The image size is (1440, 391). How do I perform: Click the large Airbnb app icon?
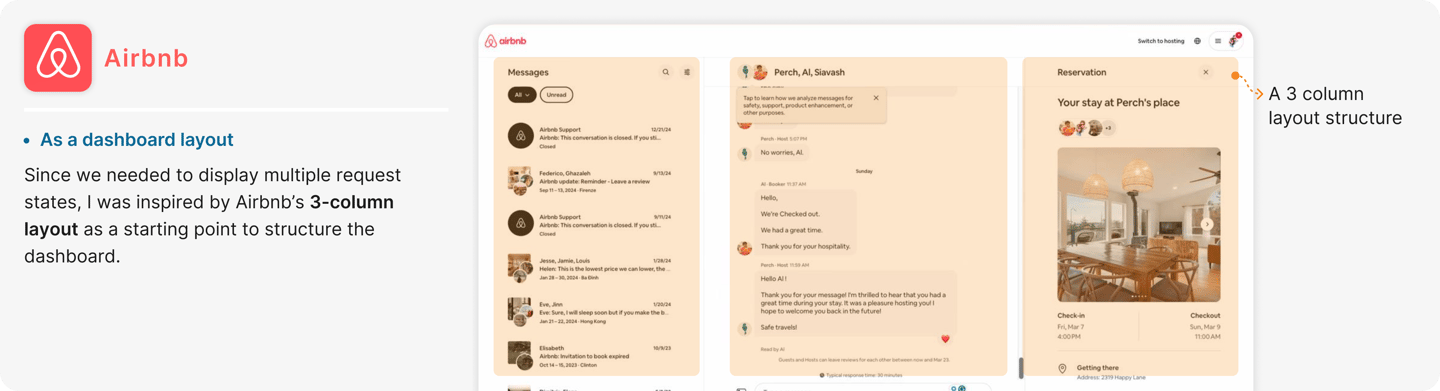click(58, 58)
